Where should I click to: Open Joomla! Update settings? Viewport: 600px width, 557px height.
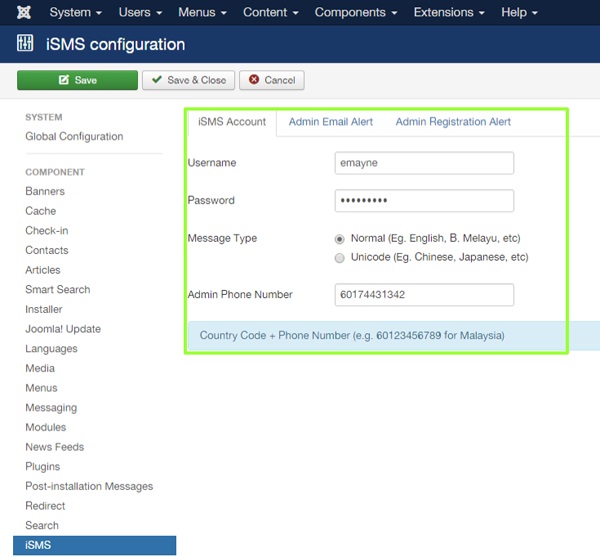tap(63, 329)
